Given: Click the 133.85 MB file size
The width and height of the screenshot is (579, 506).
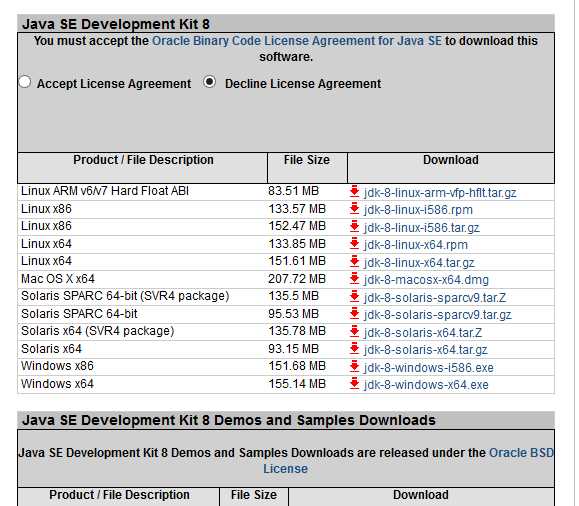Looking at the screenshot, I should 297,244.
